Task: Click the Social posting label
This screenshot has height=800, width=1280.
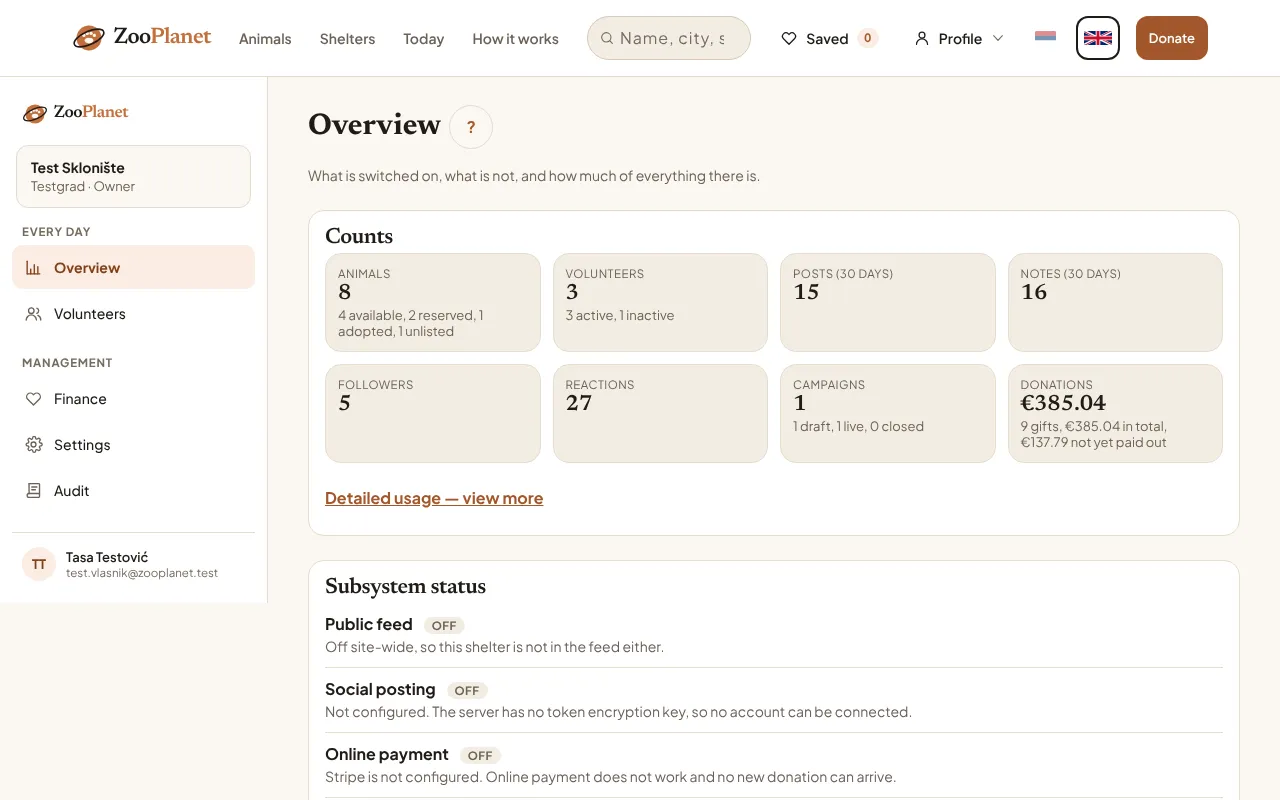Action: tap(380, 689)
